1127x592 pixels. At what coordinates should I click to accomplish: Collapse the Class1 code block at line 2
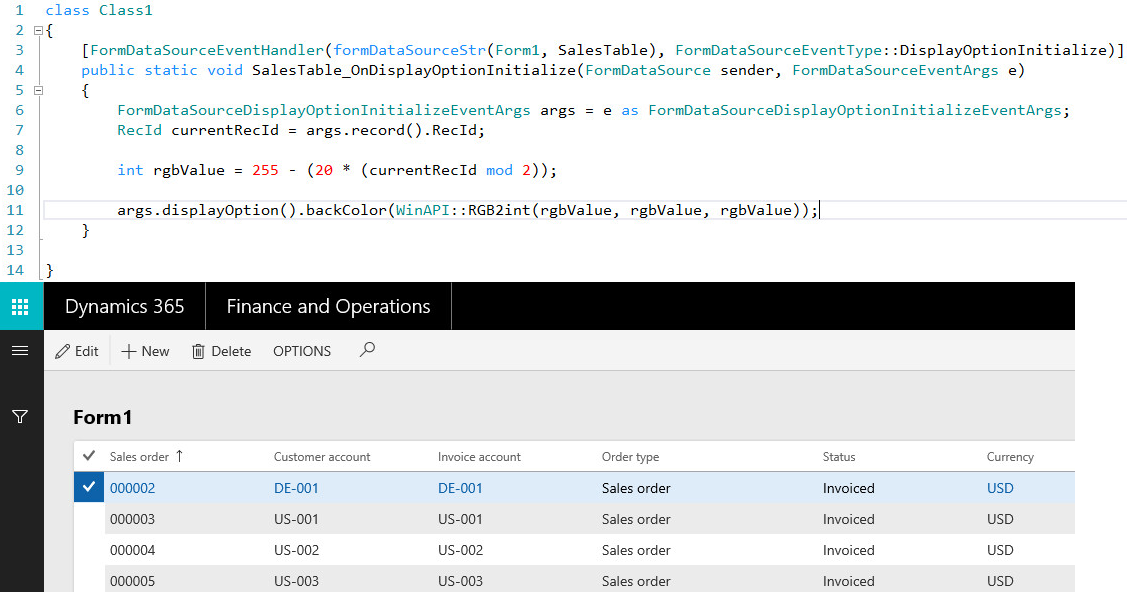(x=36, y=30)
